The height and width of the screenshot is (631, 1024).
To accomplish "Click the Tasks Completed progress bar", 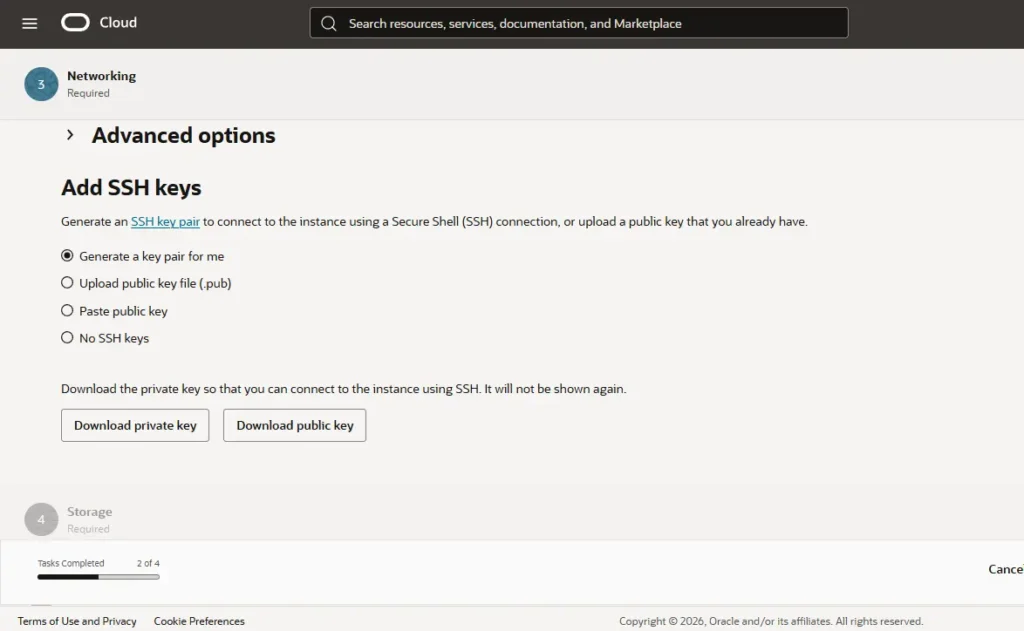I will point(96,575).
